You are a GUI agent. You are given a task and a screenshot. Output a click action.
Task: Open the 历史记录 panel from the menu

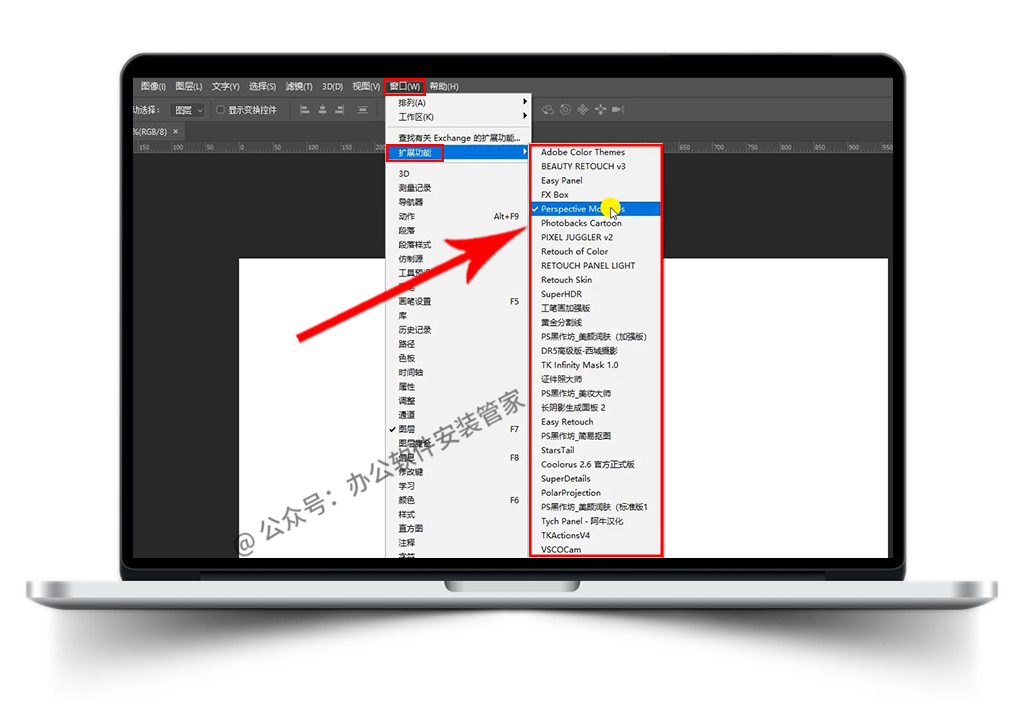(415, 330)
